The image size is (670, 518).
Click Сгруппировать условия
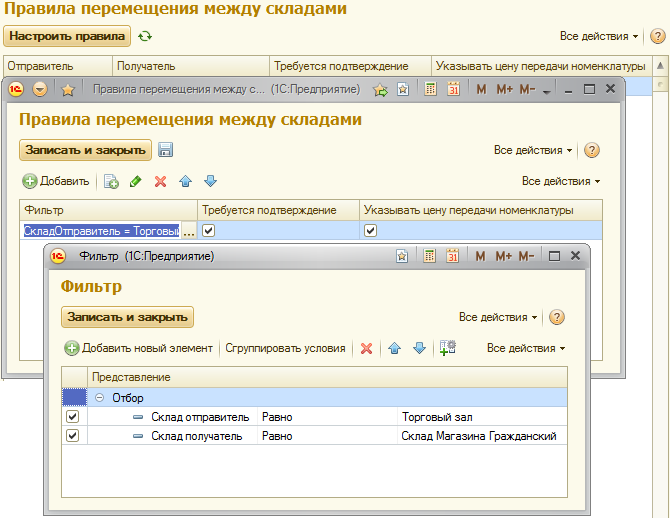pos(285,348)
